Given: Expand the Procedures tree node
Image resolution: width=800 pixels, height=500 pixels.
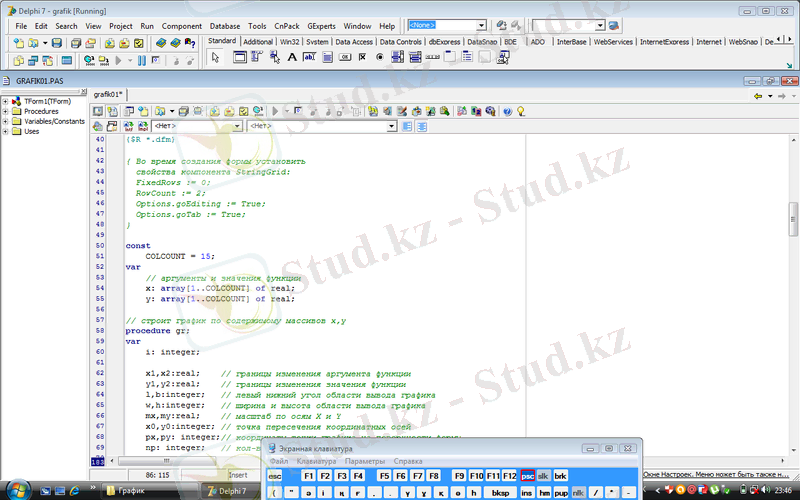Looking at the screenshot, I should [x=6, y=111].
